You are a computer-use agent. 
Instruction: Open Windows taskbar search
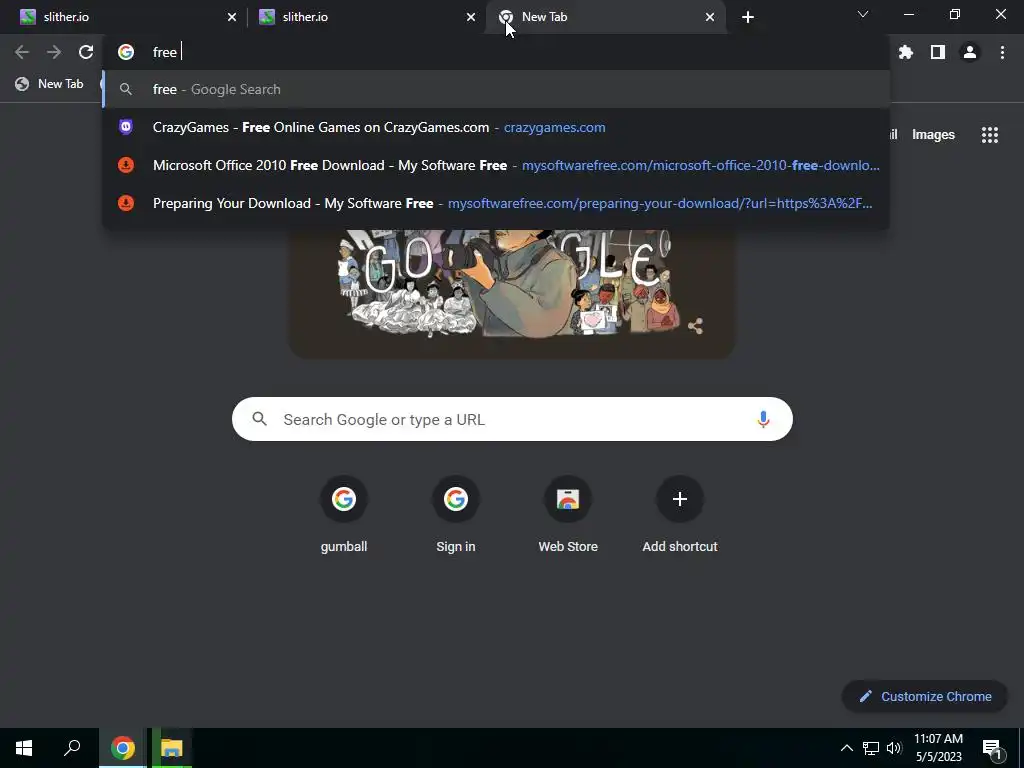pos(72,748)
